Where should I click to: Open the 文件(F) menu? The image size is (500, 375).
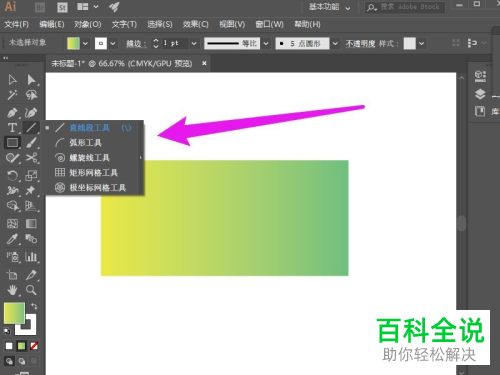[17, 24]
